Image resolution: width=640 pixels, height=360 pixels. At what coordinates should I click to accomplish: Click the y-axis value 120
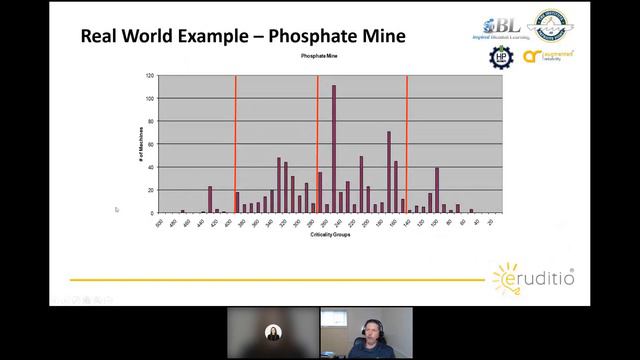click(150, 76)
